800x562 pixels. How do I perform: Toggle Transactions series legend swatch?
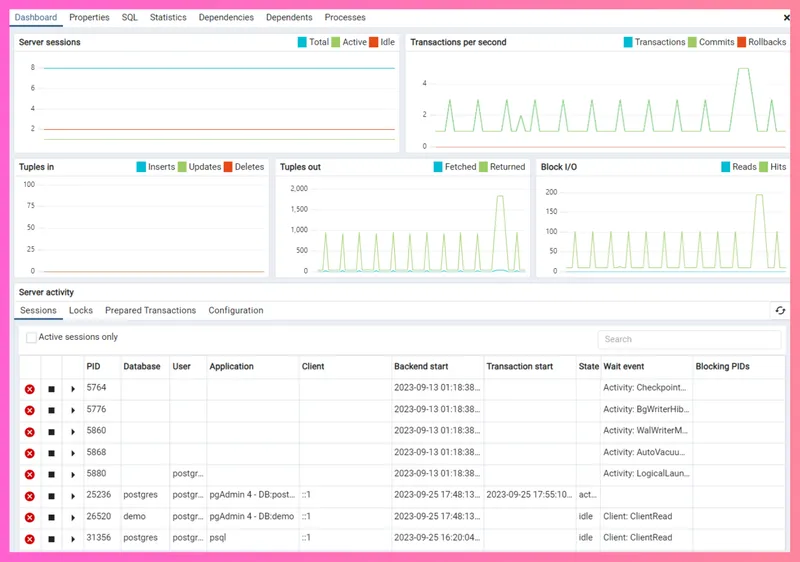[x=628, y=42]
